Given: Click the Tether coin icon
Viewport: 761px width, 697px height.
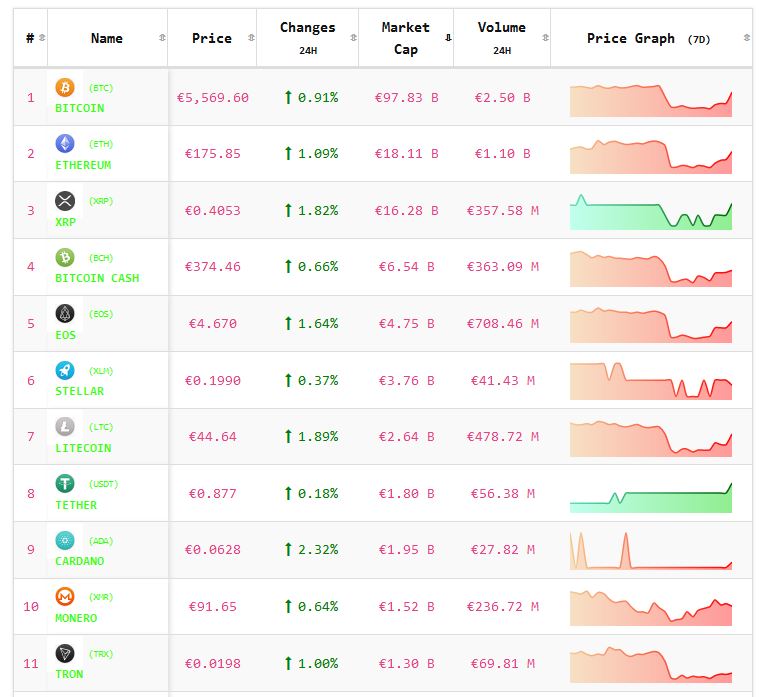Looking at the screenshot, I should point(65,484).
